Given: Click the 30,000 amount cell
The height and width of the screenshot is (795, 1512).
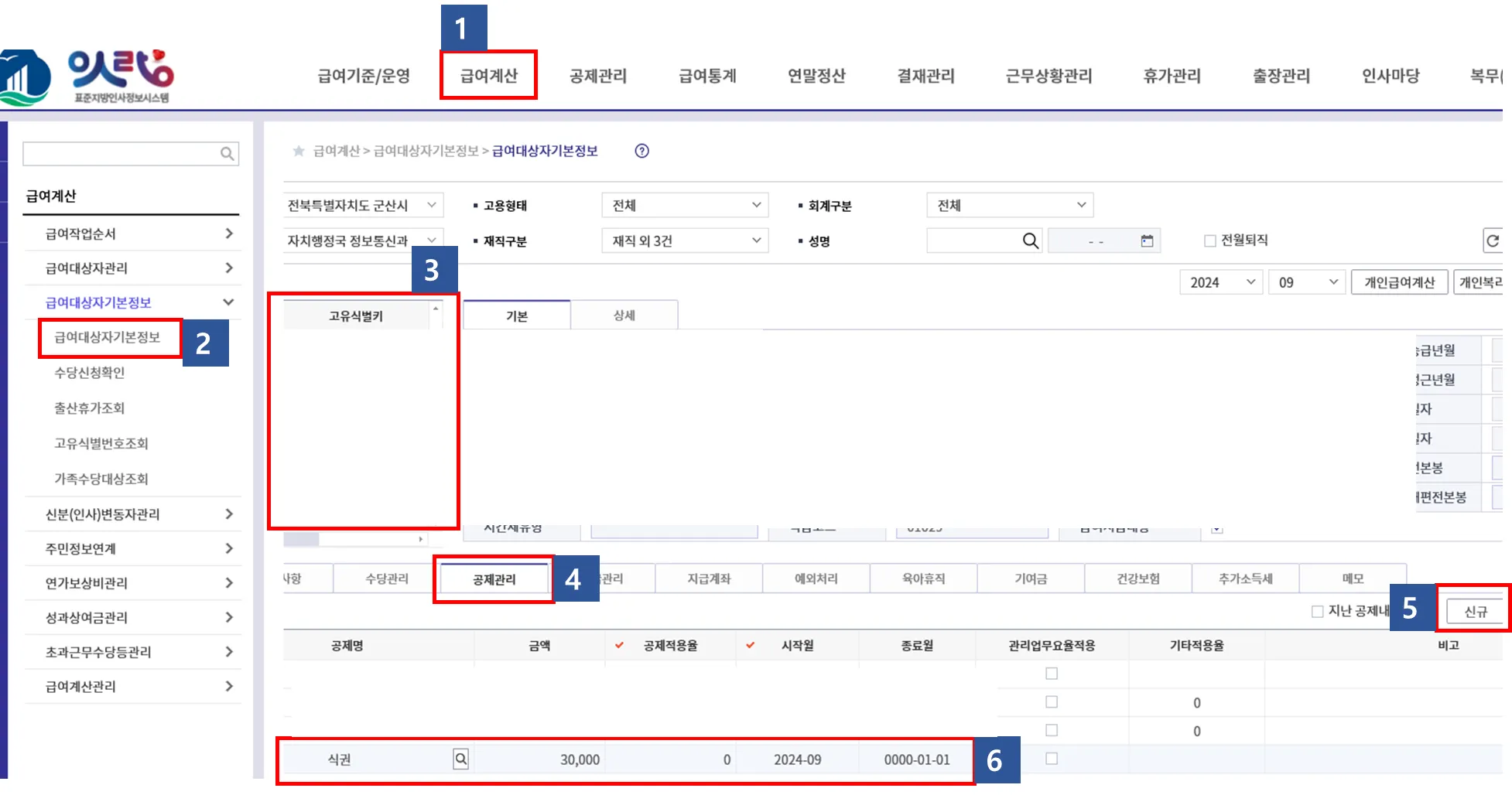Looking at the screenshot, I should 539,759.
